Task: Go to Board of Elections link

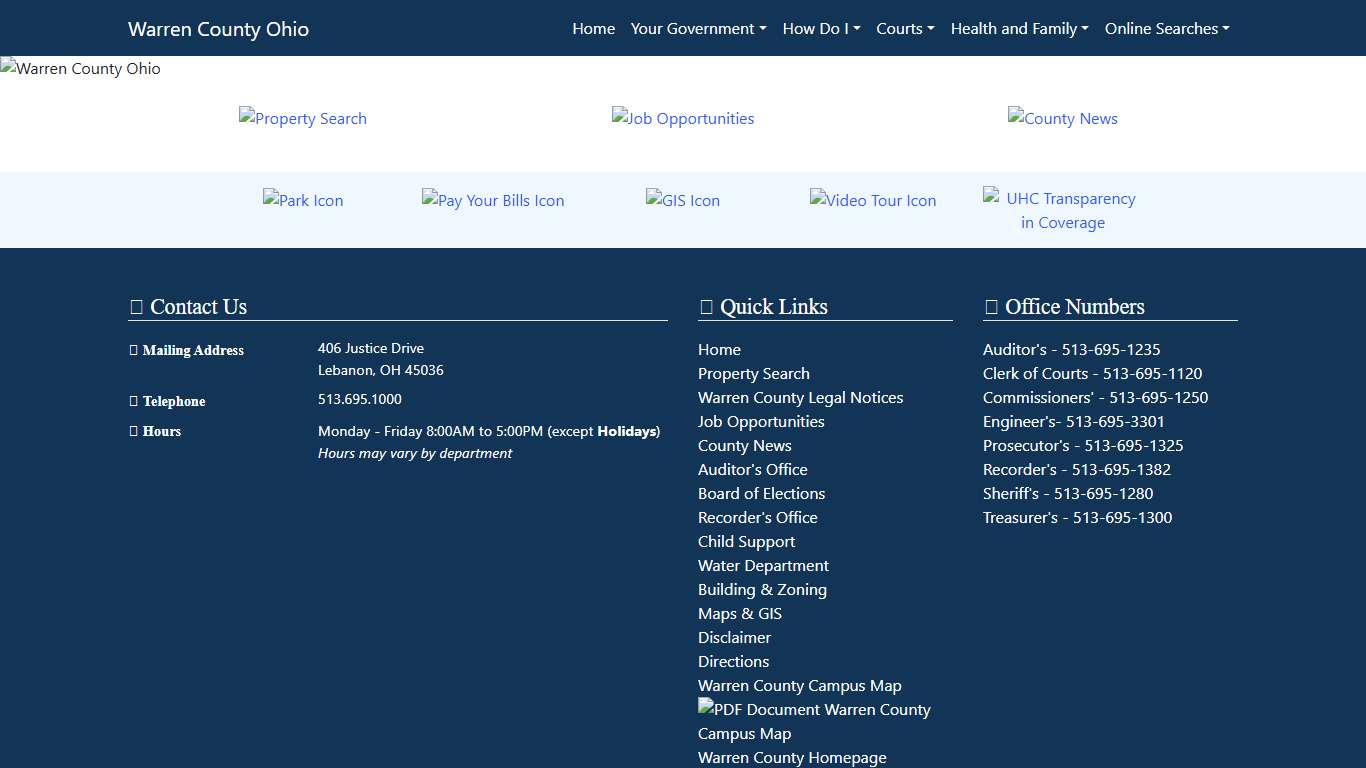Action: coord(761,493)
